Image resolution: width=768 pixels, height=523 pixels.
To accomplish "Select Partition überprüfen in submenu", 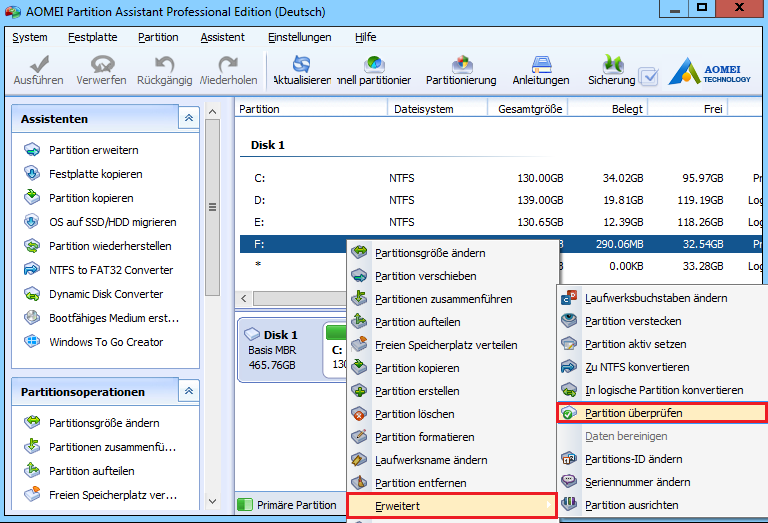I will tap(663, 413).
